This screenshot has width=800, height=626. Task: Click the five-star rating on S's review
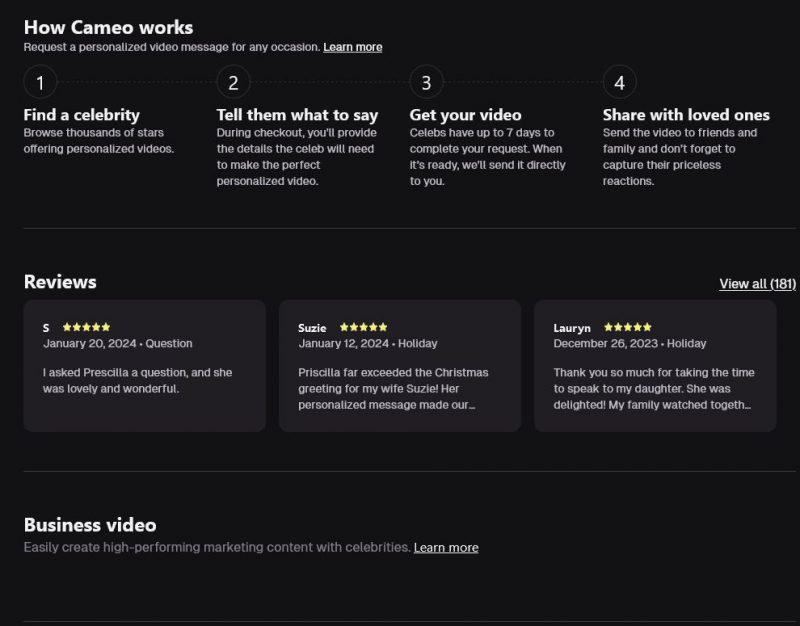pyautogui.click(x=86, y=327)
